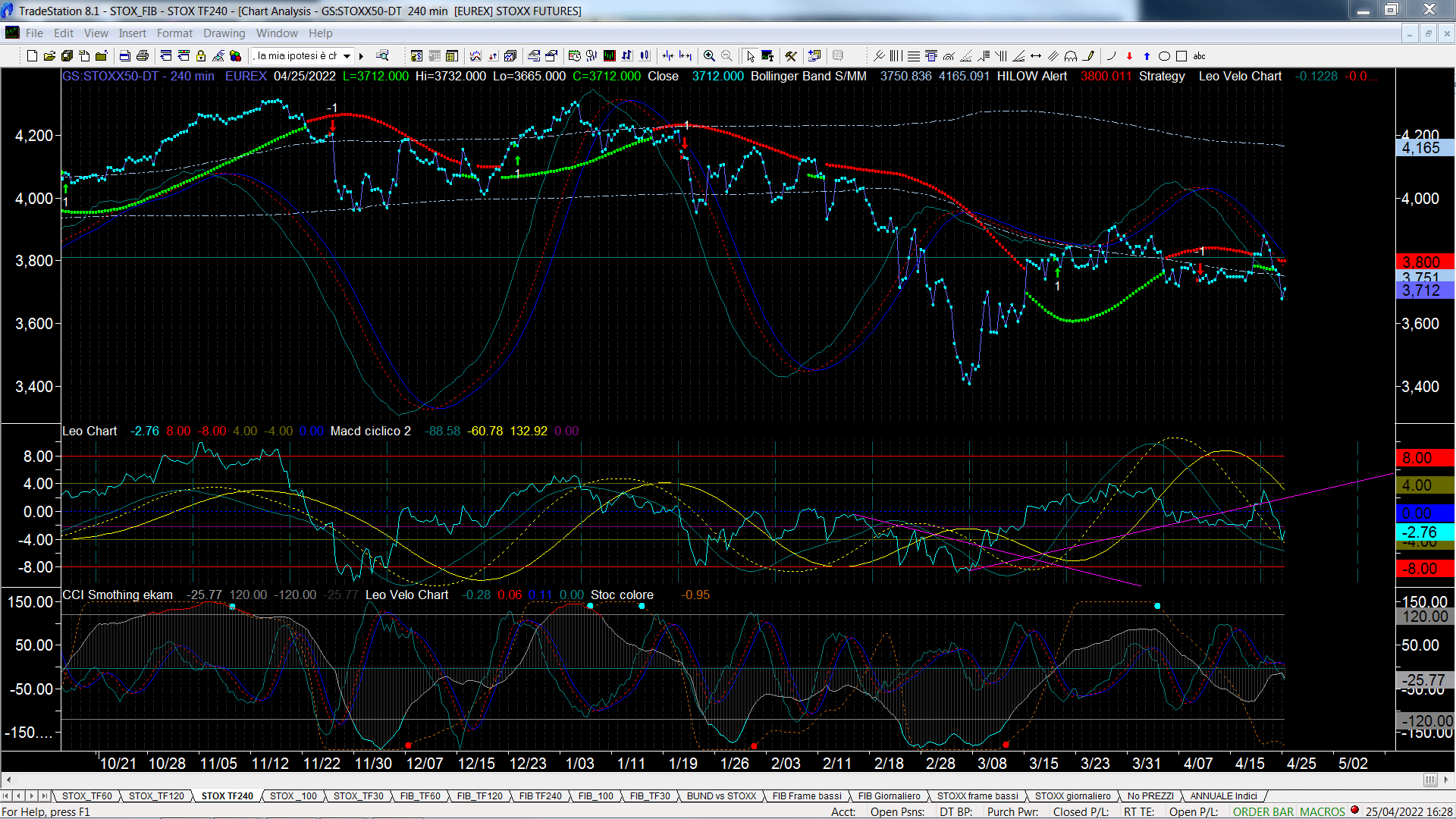Click the Zoom Out magnifier icon

pyautogui.click(x=726, y=56)
